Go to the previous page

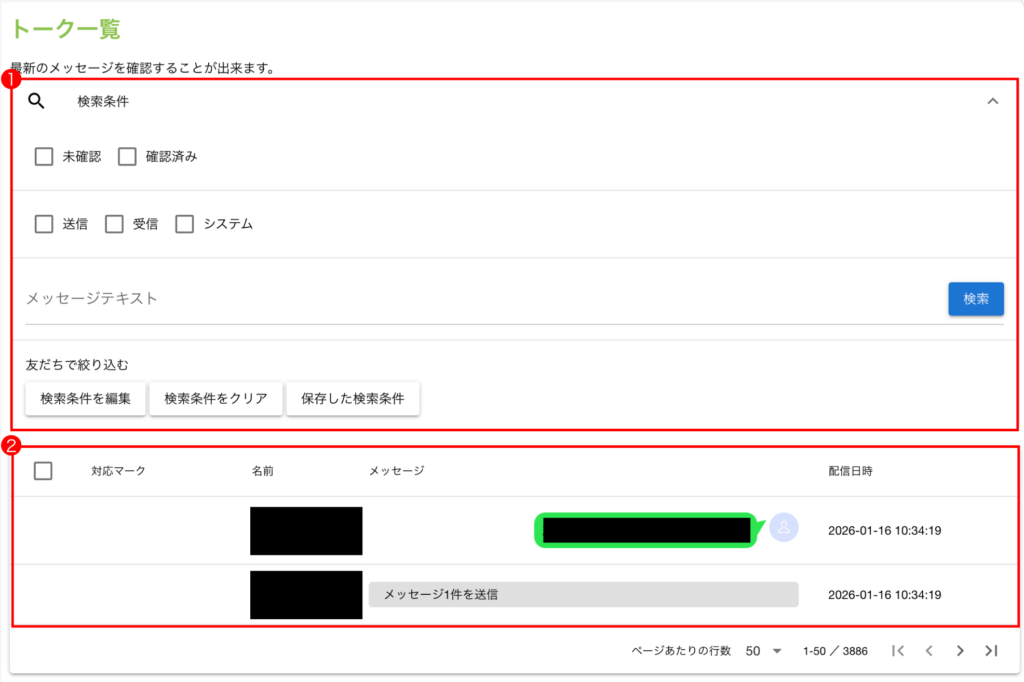(929, 651)
